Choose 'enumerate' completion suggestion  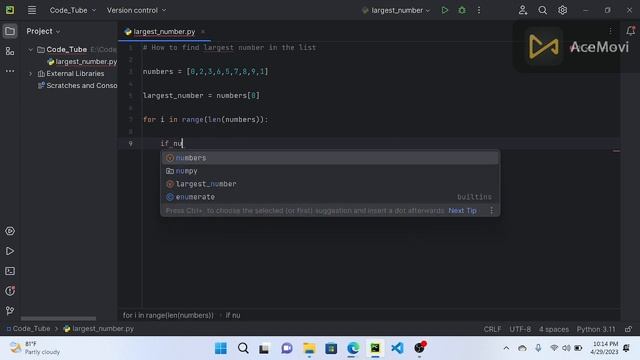(x=330, y=197)
